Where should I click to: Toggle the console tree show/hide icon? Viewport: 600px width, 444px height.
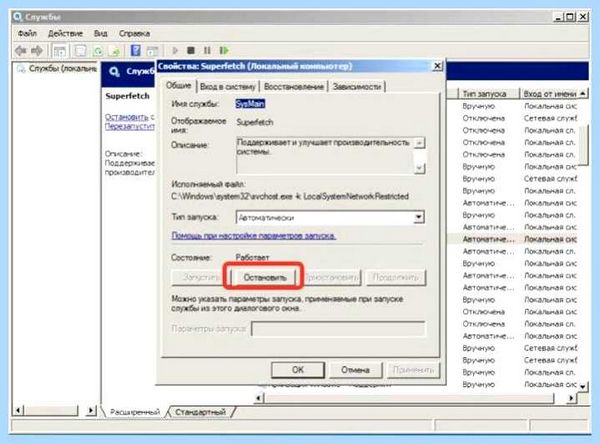tap(60, 51)
